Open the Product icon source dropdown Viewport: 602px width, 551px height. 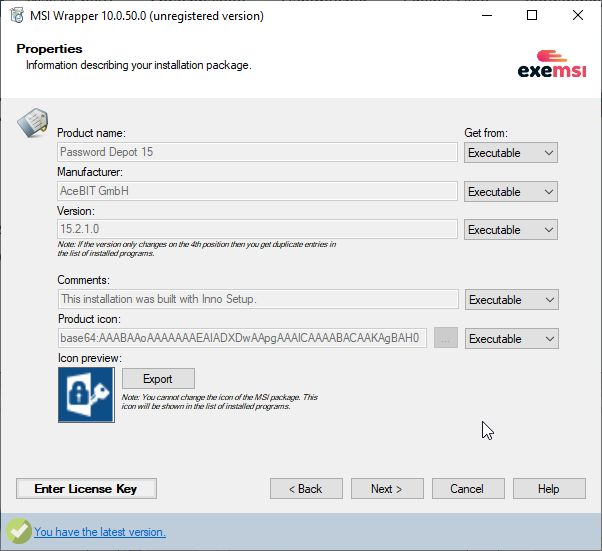[511, 339]
